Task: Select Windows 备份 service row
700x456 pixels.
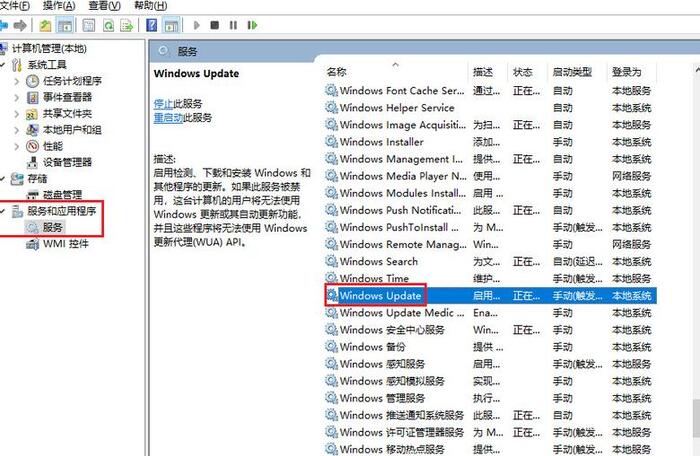Action: tap(490, 347)
